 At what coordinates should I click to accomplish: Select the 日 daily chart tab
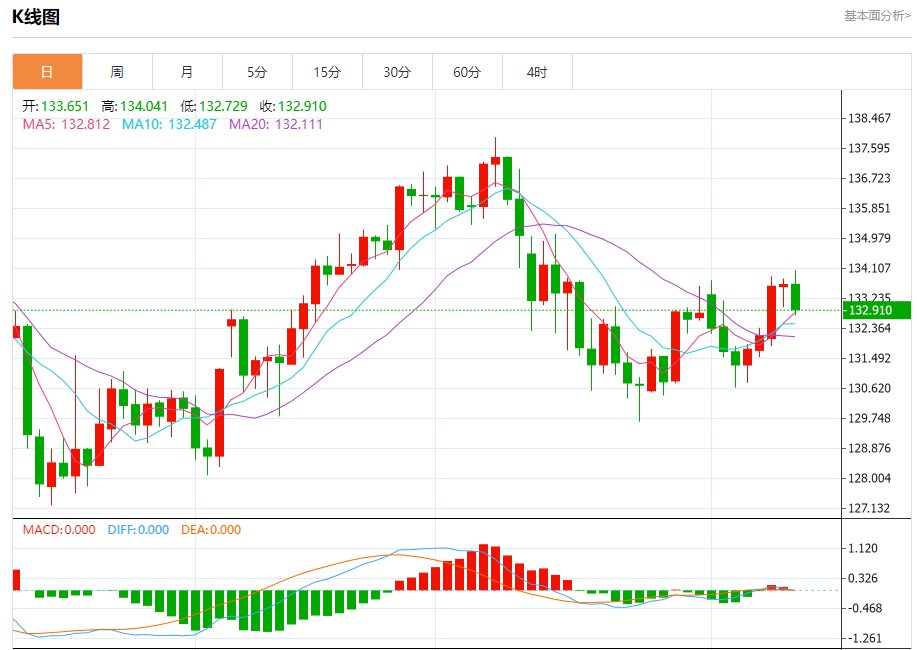(47, 72)
